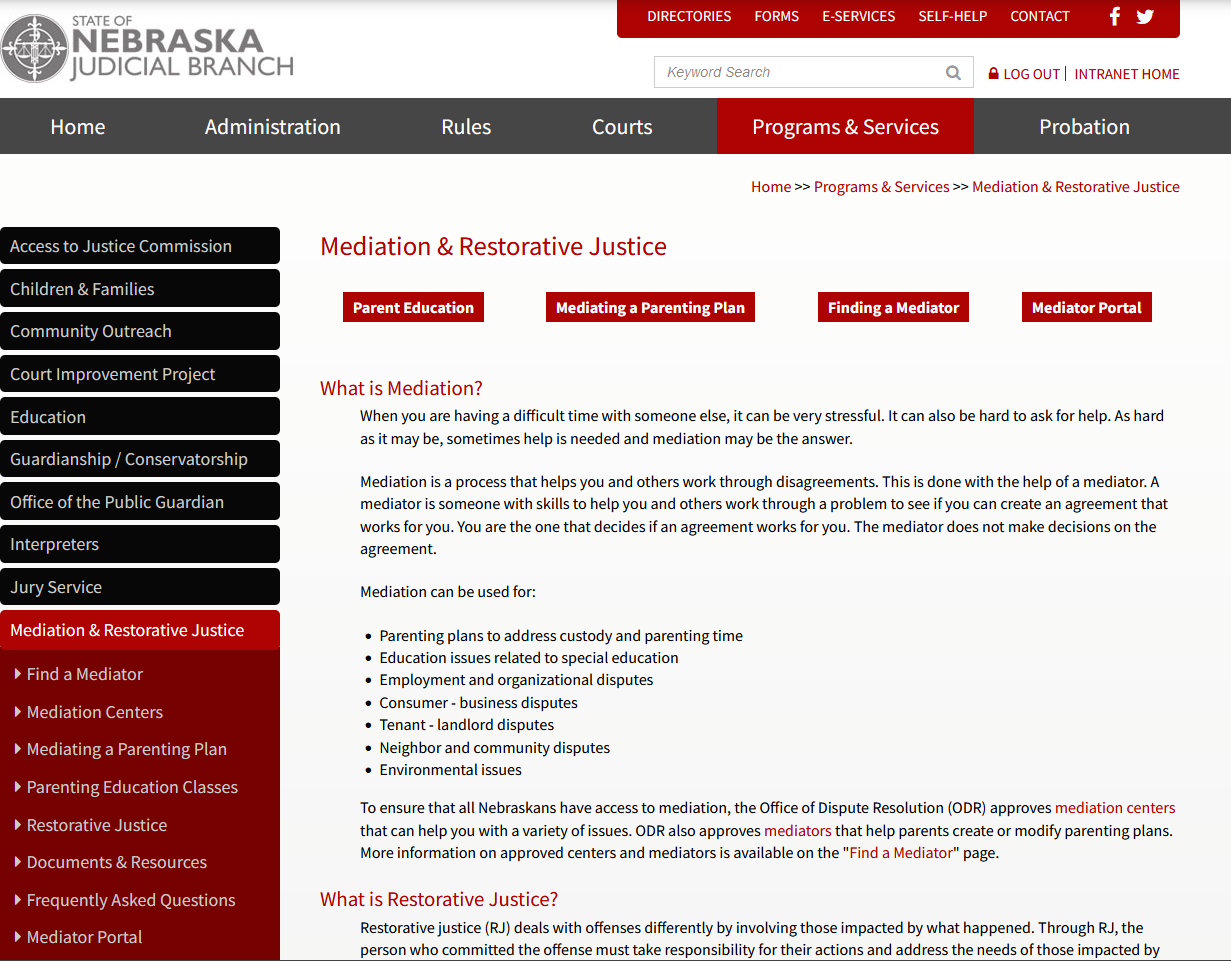Viewport: 1231px width, 961px height.
Task: Click the "Employment and organizational disputes" bullet
Action: [516, 680]
